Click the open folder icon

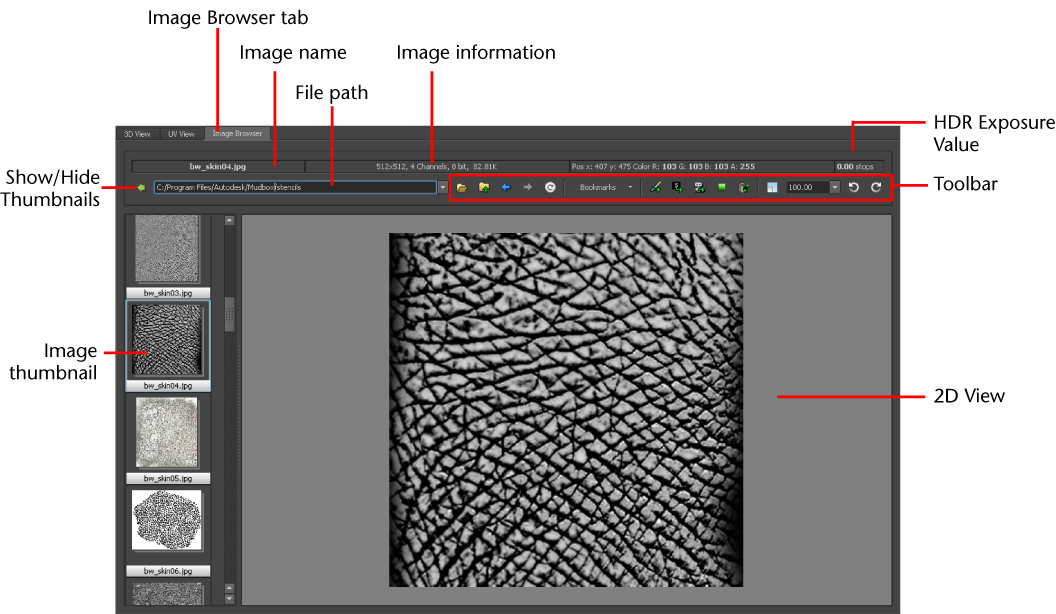(461, 188)
